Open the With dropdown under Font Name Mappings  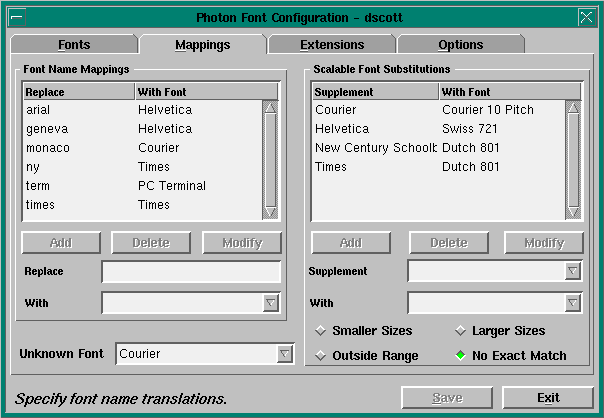[271, 303]
